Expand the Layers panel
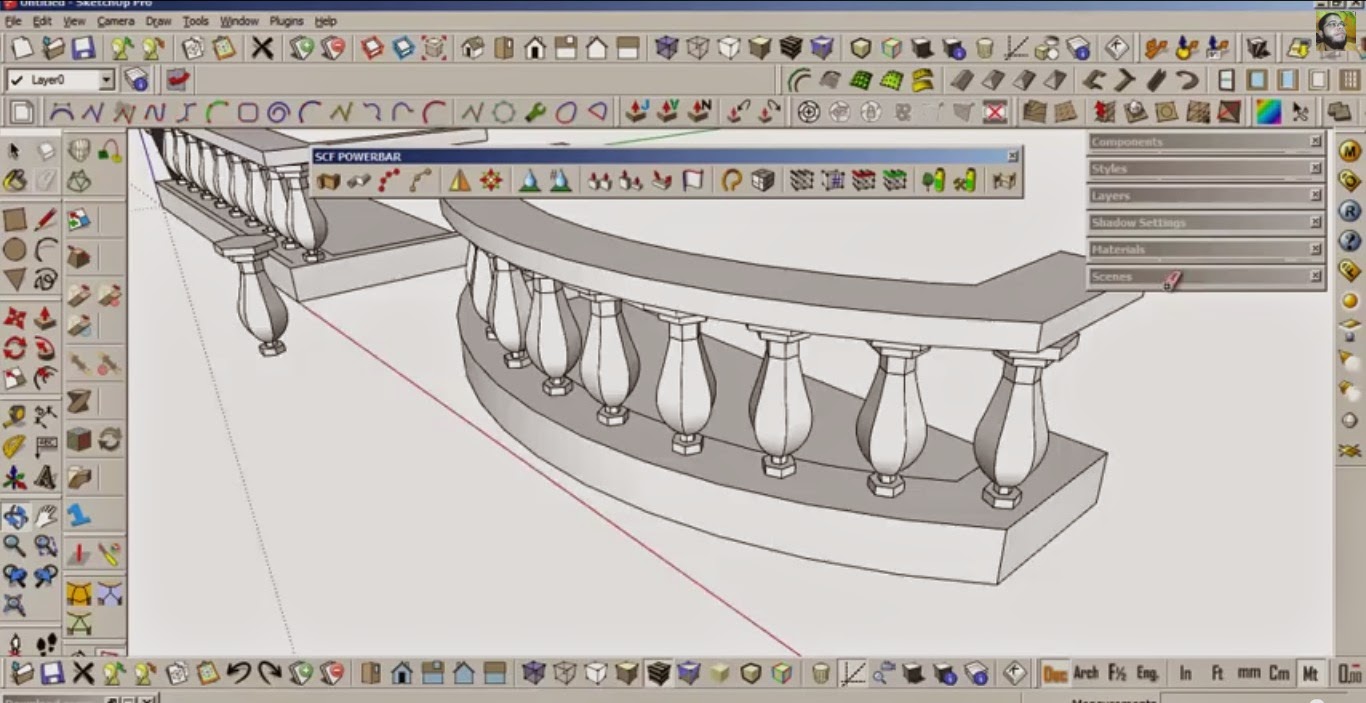Image resolution: width=1366 pixels, height=703 pixels. pos(1206,196)
